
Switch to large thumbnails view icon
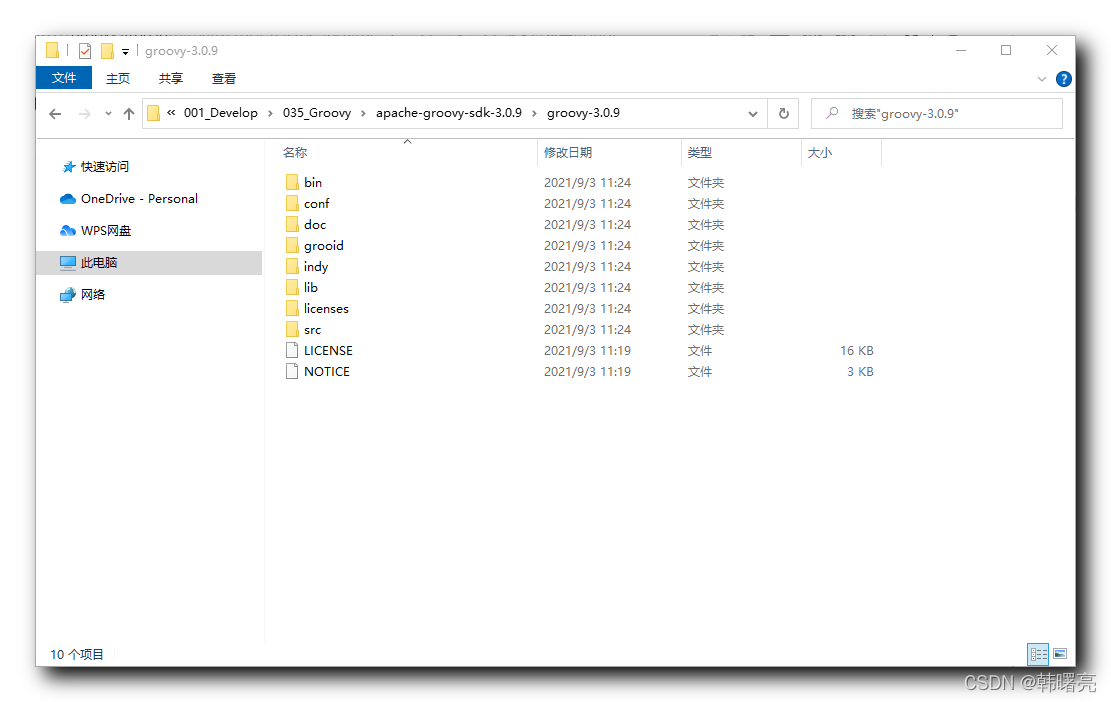click(1060, 654)
